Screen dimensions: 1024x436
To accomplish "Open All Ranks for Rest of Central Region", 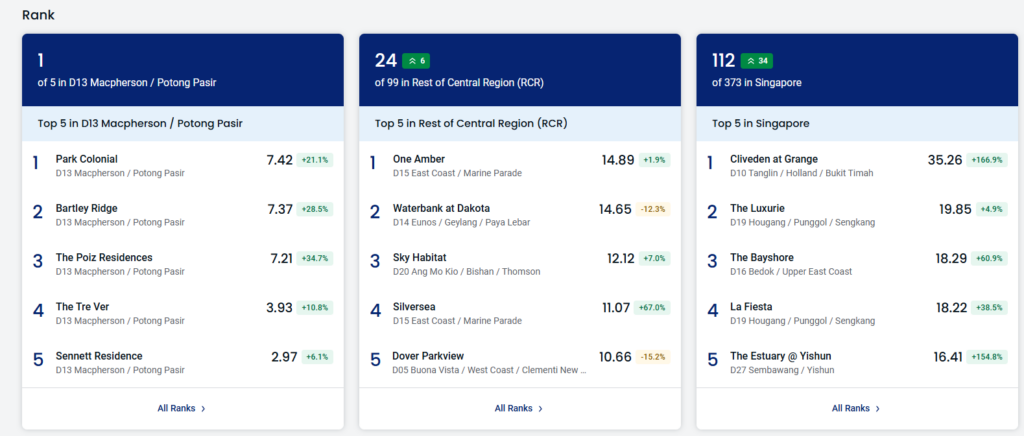I will [519, 409].
